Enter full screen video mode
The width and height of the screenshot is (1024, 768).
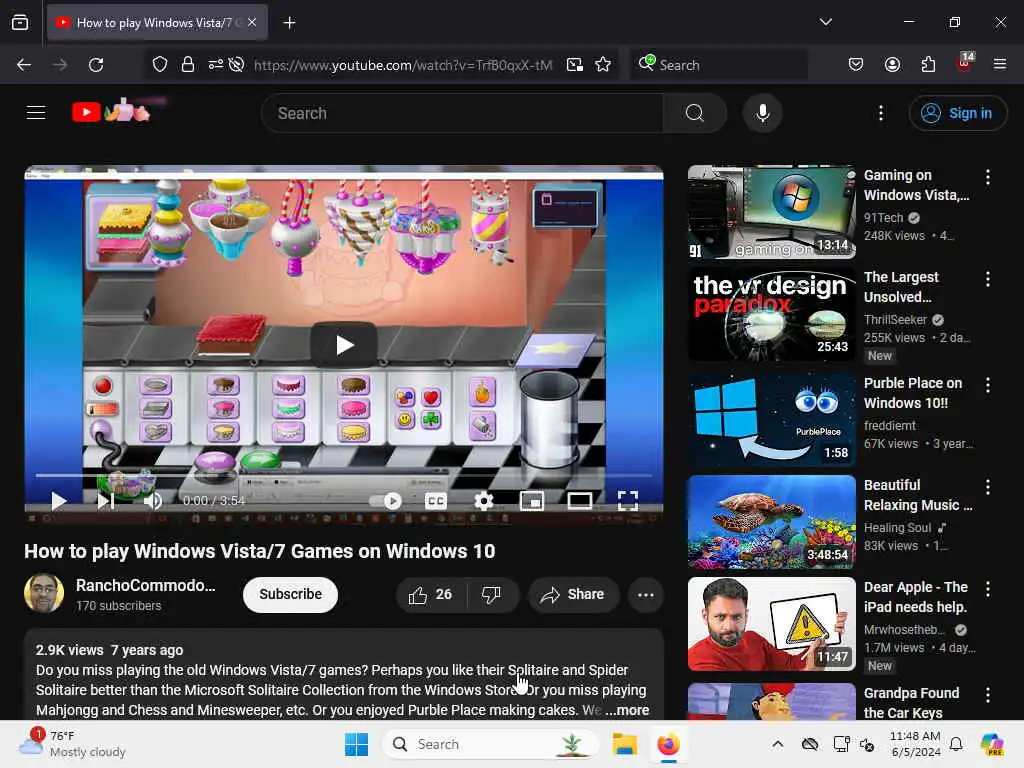[x=628, y=501]
